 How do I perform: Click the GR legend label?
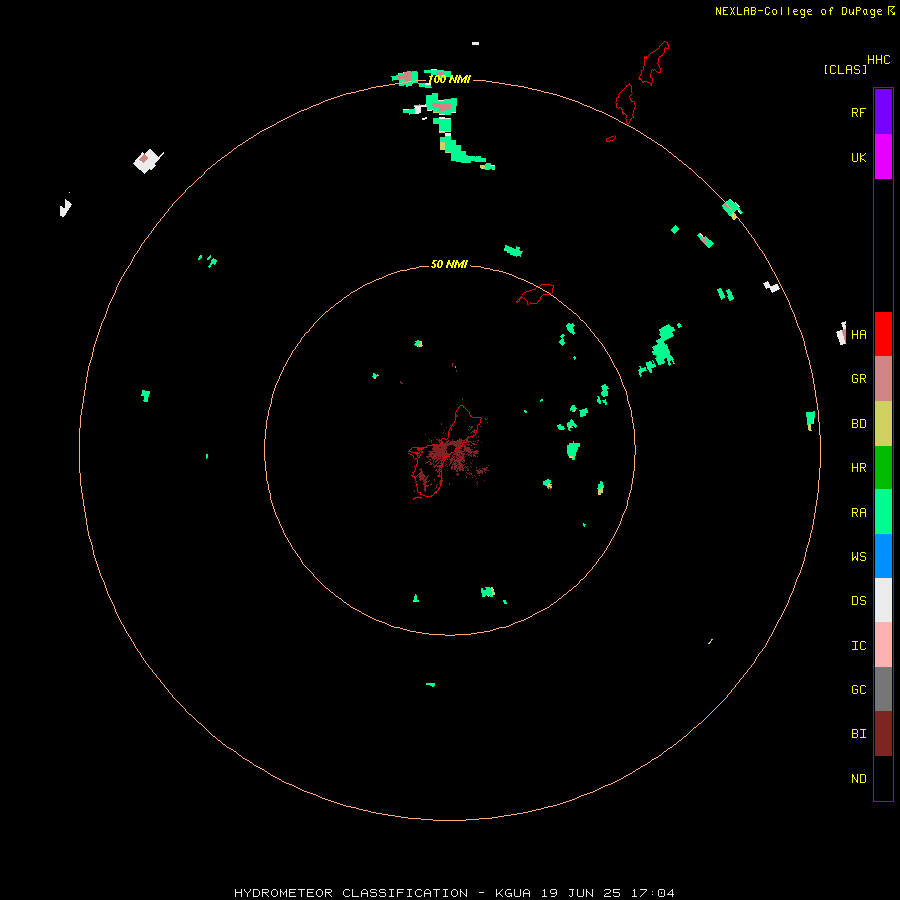tap(858, 379)
